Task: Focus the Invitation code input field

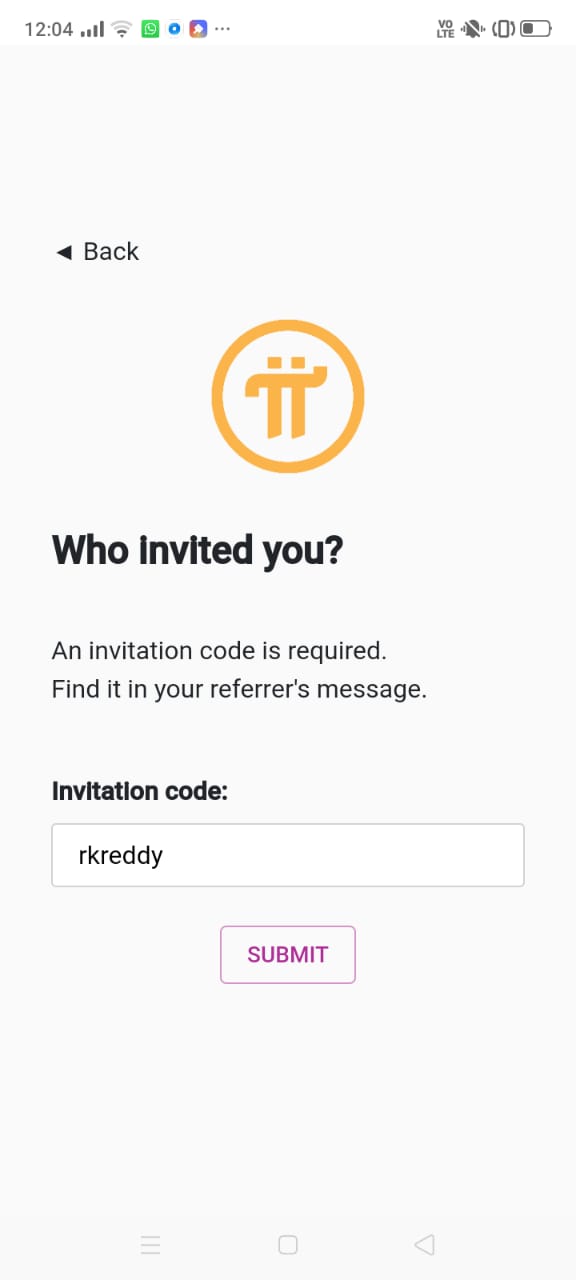Action: coord(288,855)
